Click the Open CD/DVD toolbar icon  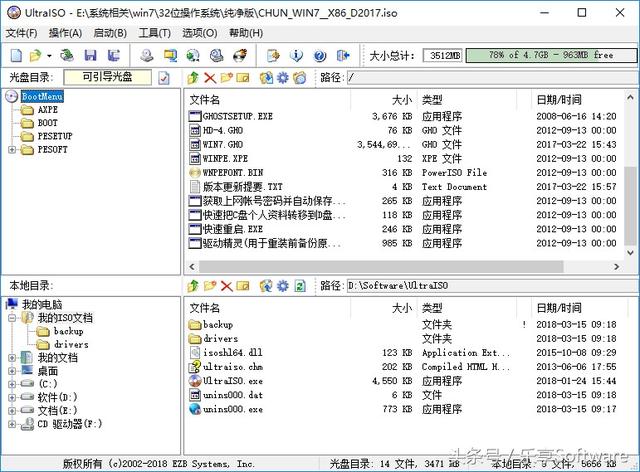tap(67, 55)
